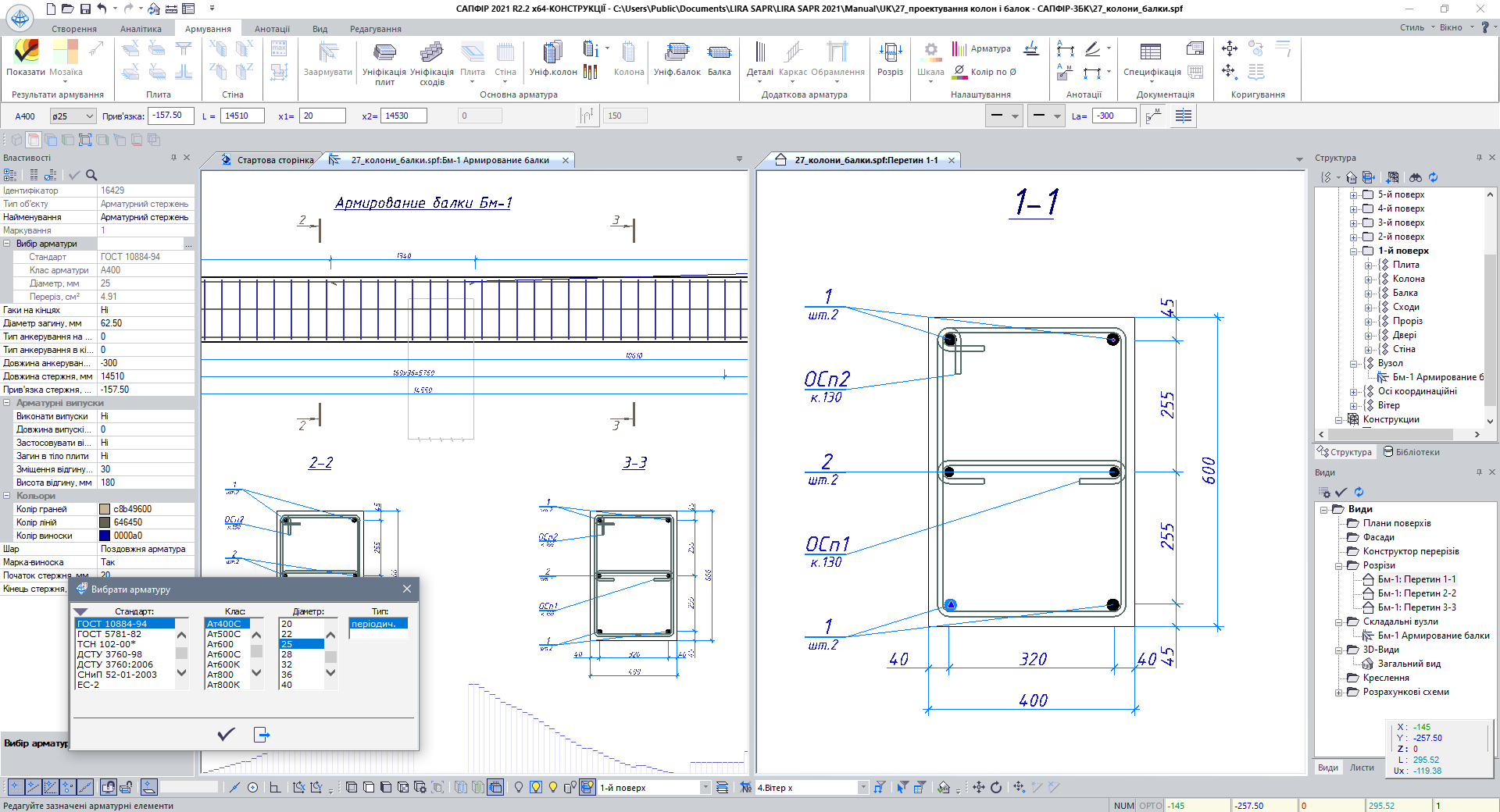
Task: Toggle the 3-й поверх checkbox
Action: 1368,223
